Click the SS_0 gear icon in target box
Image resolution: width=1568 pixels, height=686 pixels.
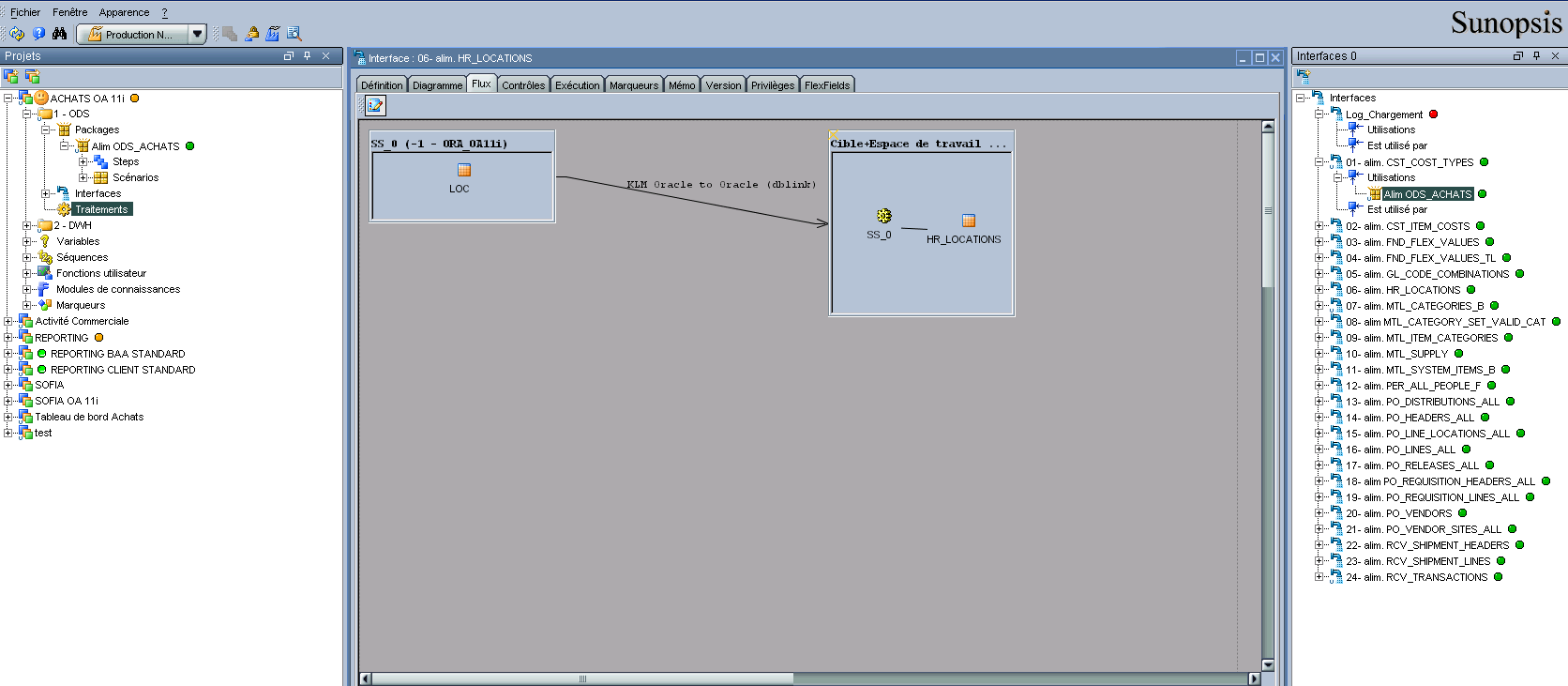coord(883,216)
